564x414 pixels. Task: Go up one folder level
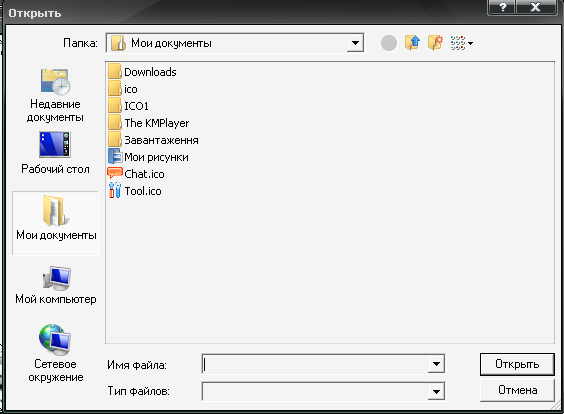(413, 43)
